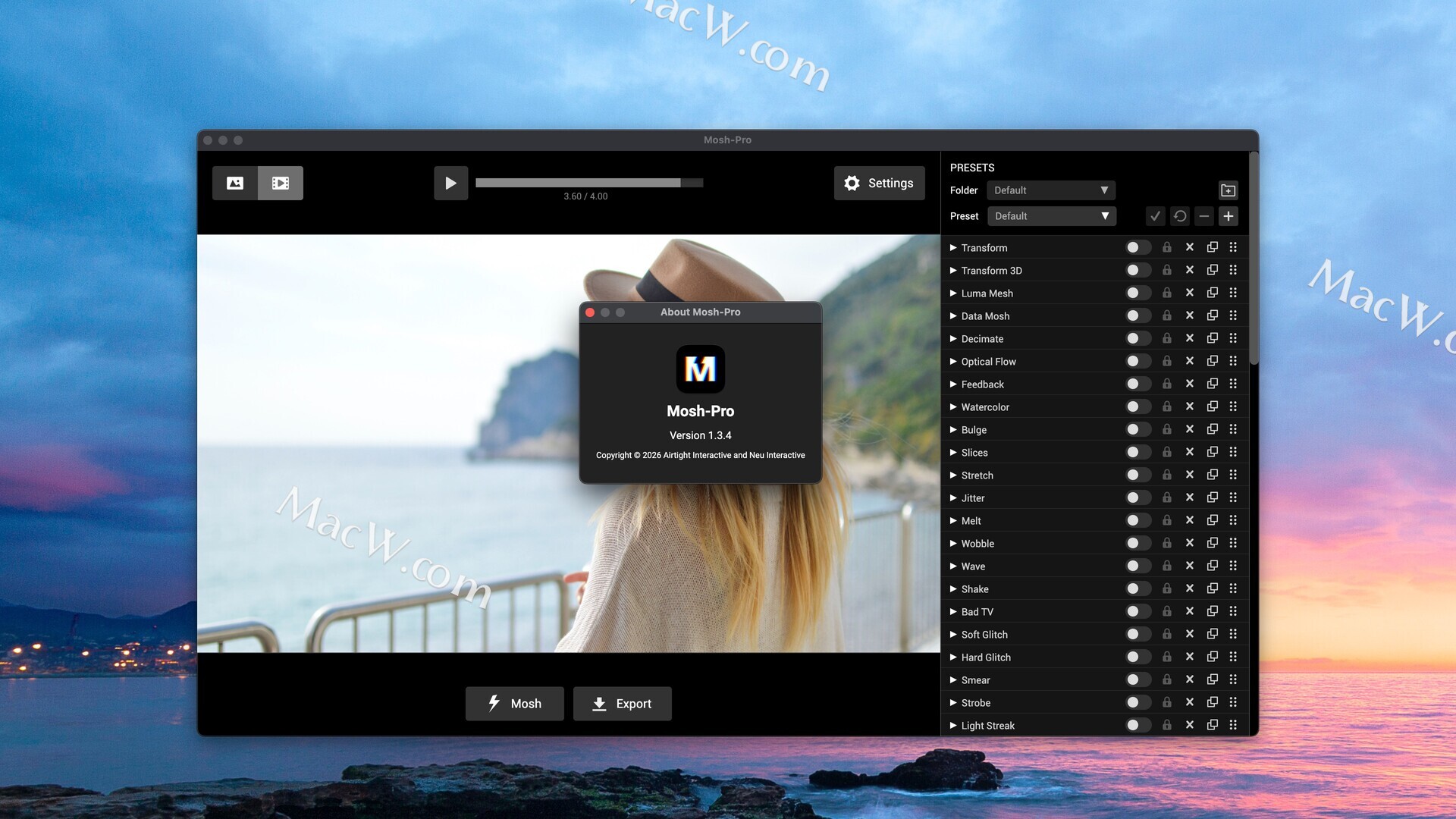Grab the drag handle for Wobble
The width and height of the screenshot is (1456, 819).
click(x=1233, y=543)
